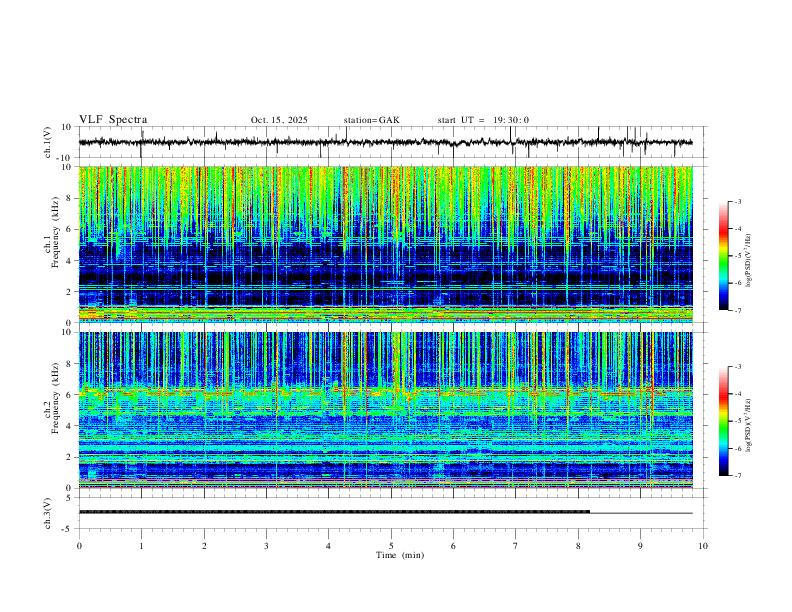Select the date 'Oct. 15, 2025'
This screenshot has width=792, height=612.
(x=279, y=120)
